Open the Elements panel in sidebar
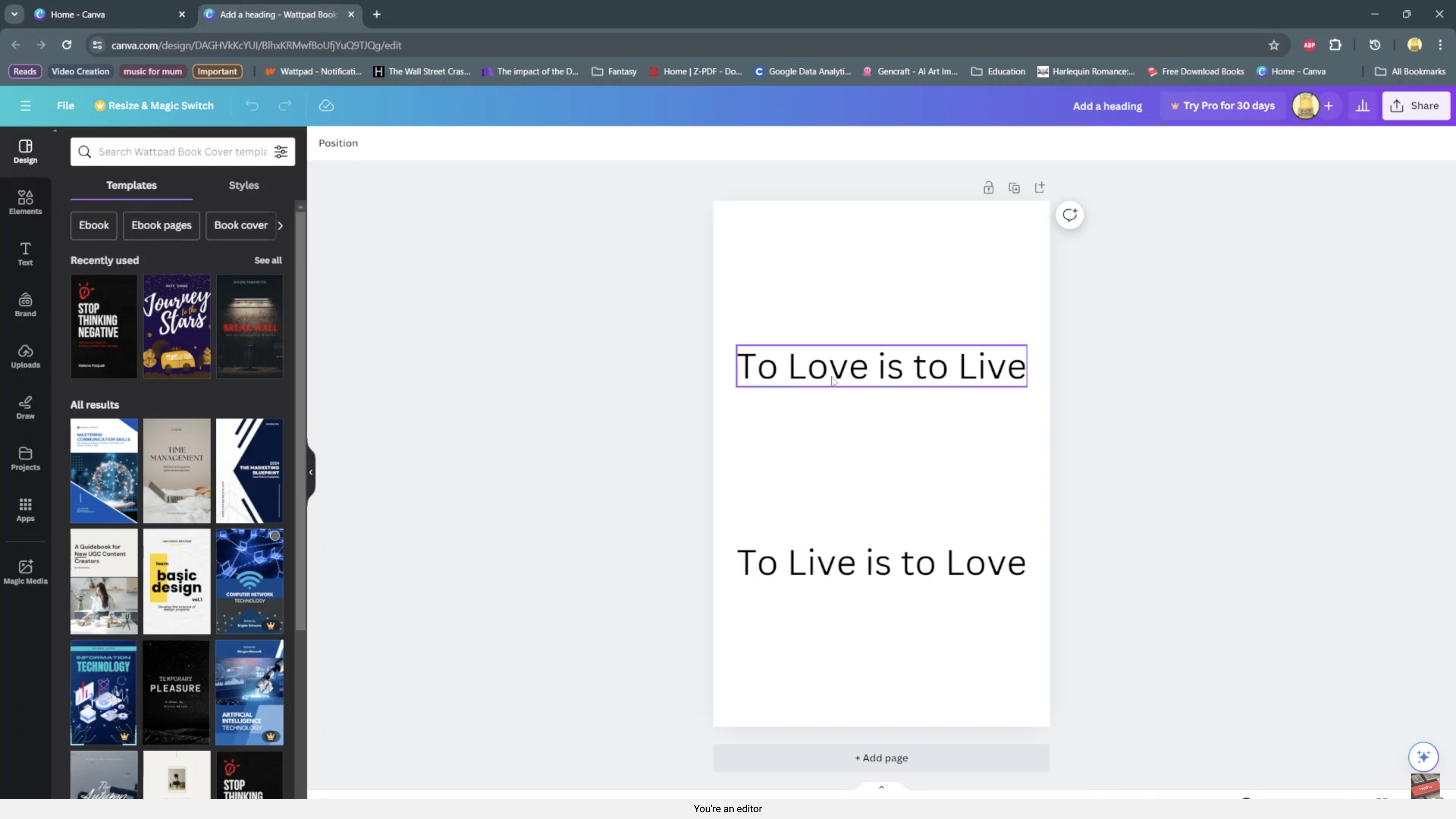 click(x=26, y=202)
